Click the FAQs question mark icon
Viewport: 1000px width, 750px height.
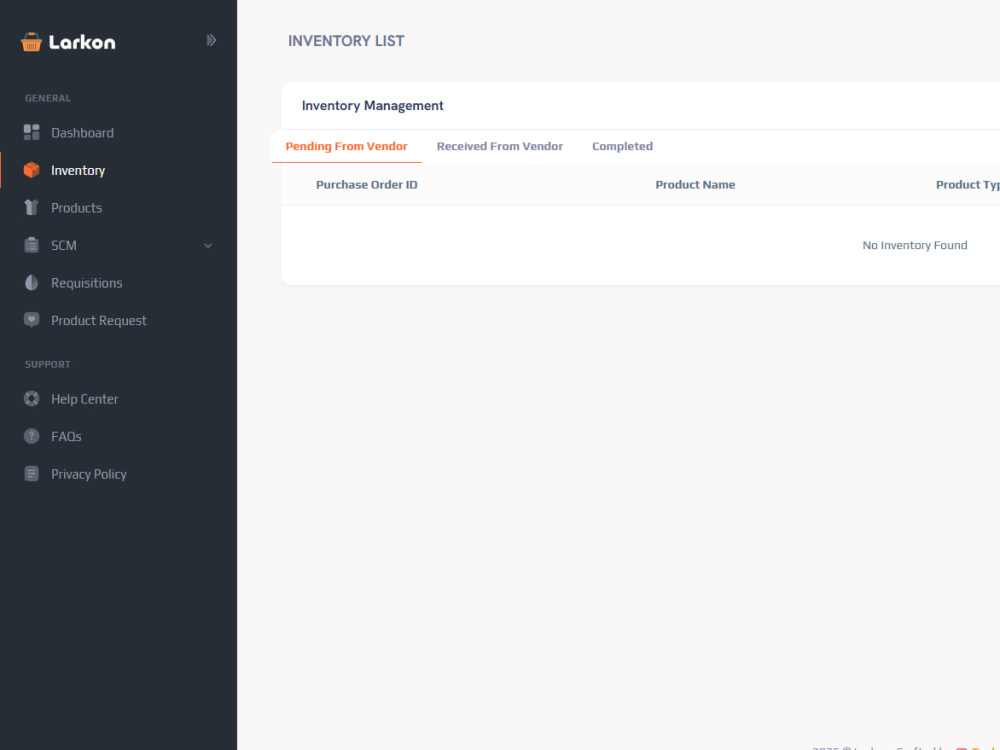(x=31, y=436)
